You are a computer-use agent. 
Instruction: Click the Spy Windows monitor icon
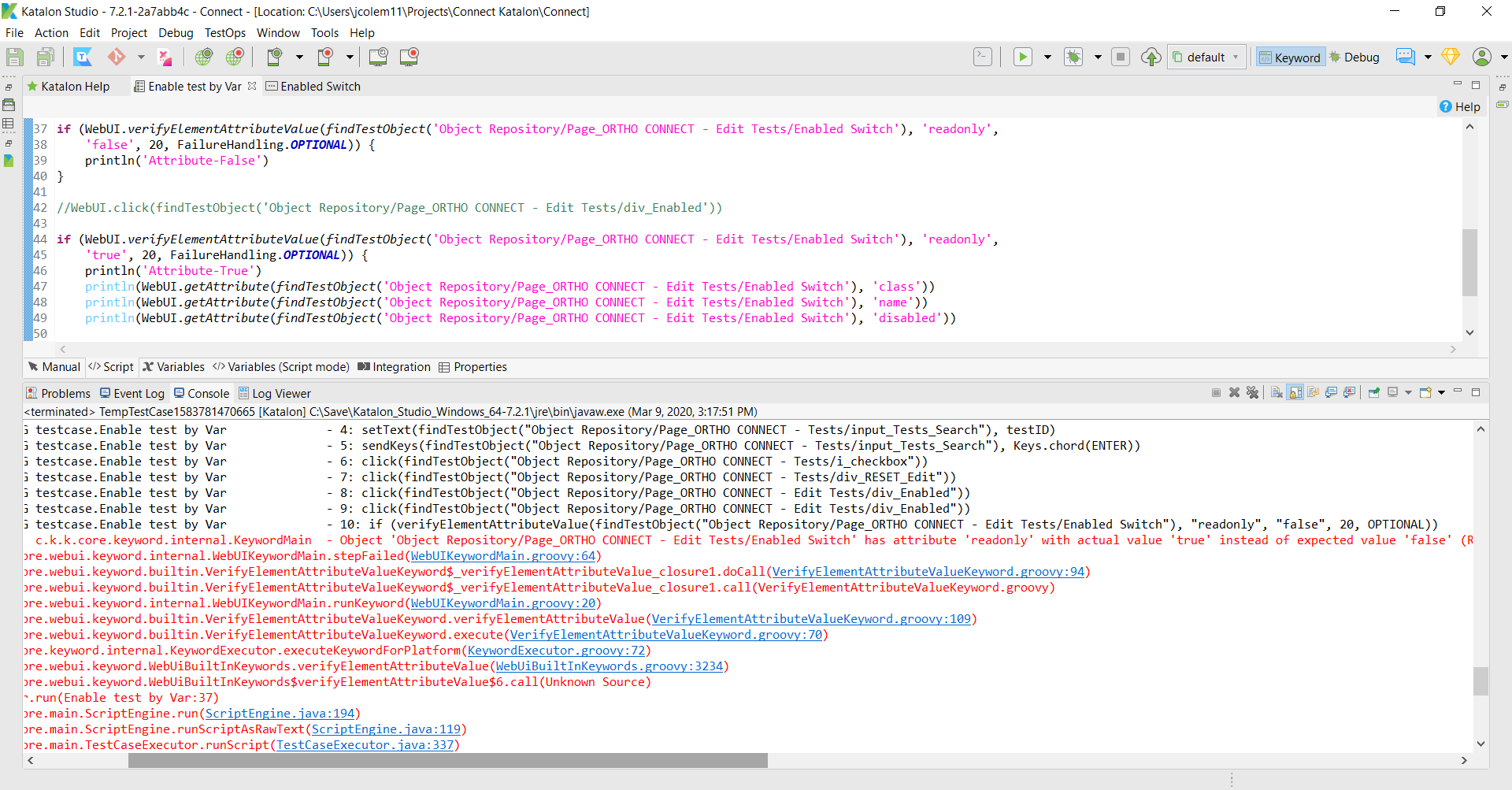click(378, 57)
